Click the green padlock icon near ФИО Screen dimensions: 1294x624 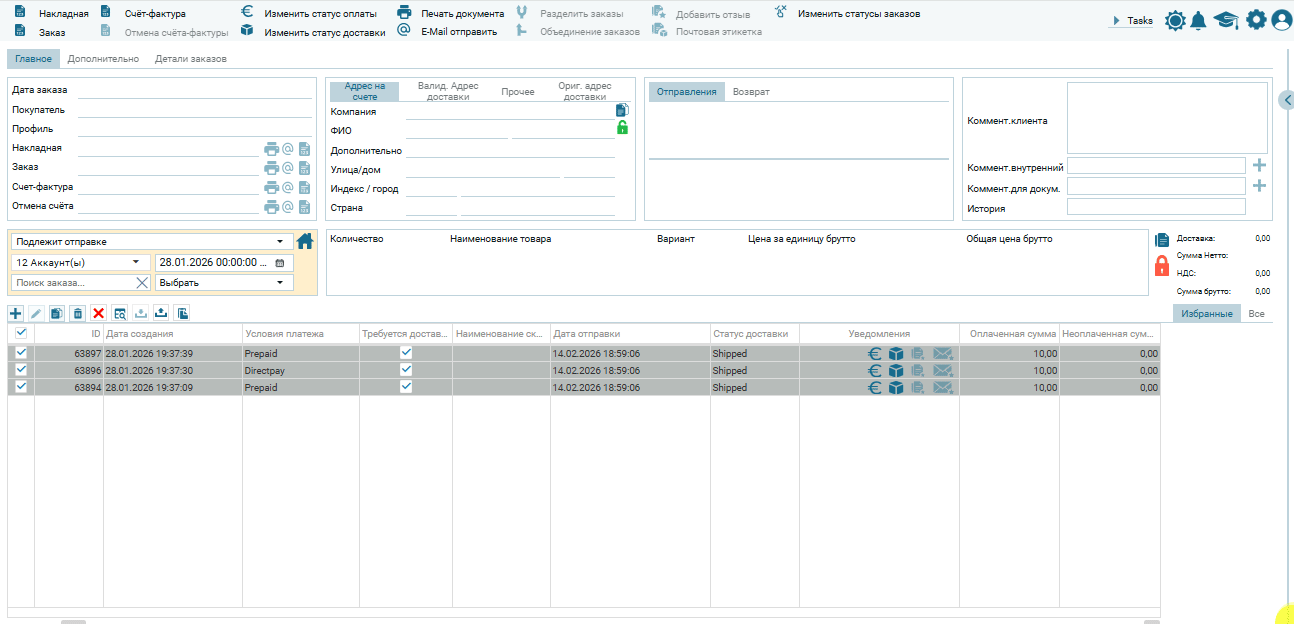click(x=622, y=128)
